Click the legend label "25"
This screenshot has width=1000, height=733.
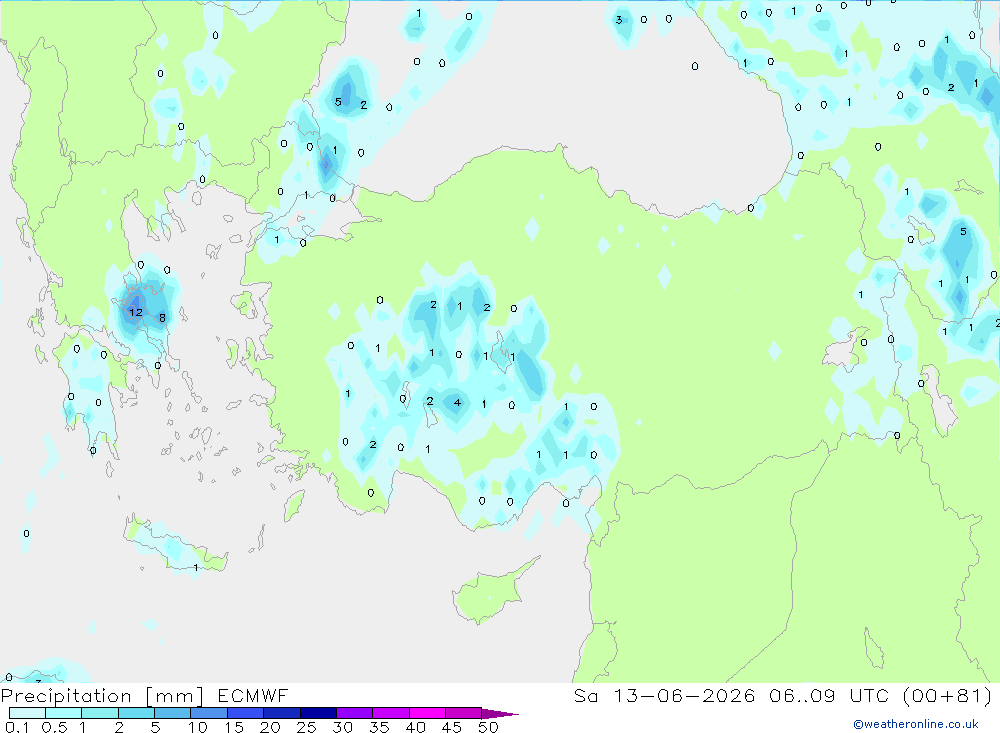pyautogui.click(x=306, y=727)
